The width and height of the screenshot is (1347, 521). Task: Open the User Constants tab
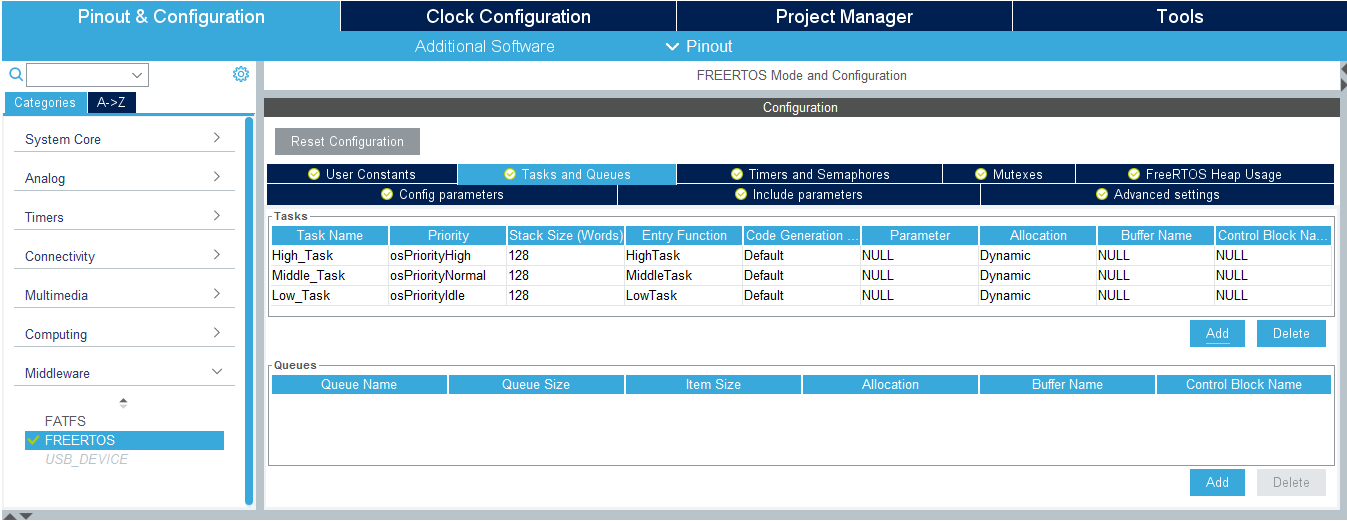coord(362,174)
